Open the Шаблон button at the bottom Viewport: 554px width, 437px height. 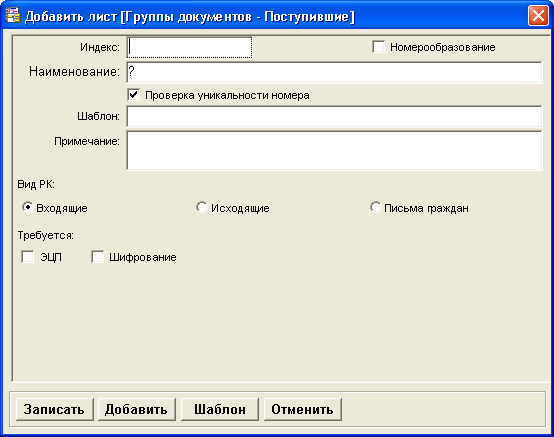pos(220,409)
